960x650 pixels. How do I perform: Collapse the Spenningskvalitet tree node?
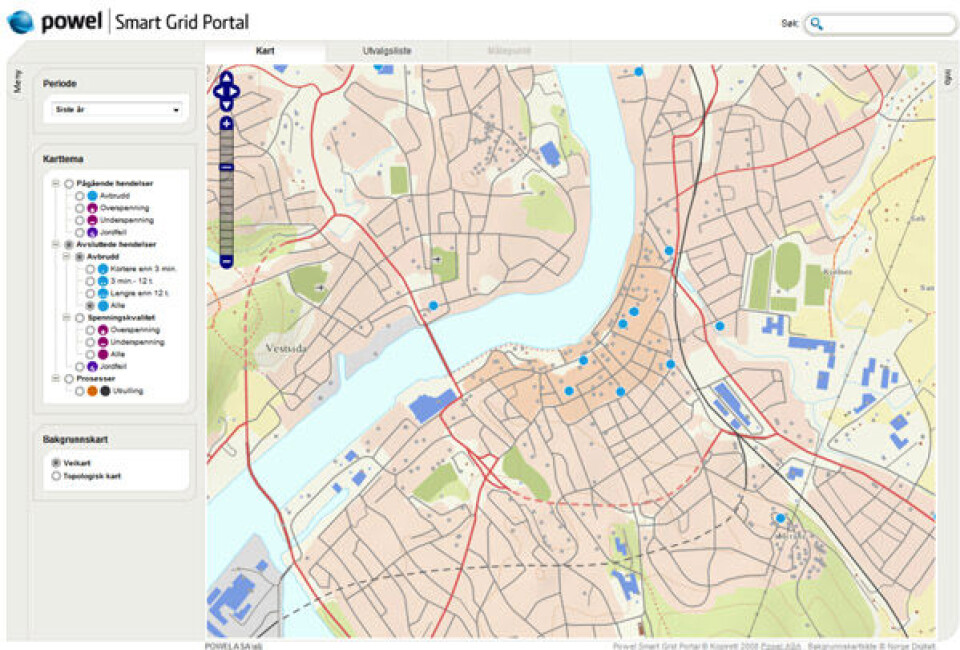click(x=67, y=318)
